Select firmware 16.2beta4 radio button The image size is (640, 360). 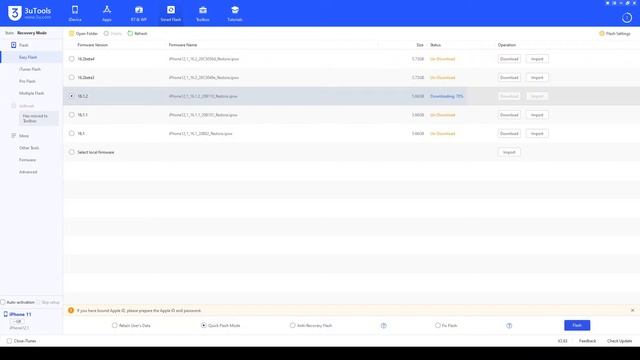coord(71,59)
